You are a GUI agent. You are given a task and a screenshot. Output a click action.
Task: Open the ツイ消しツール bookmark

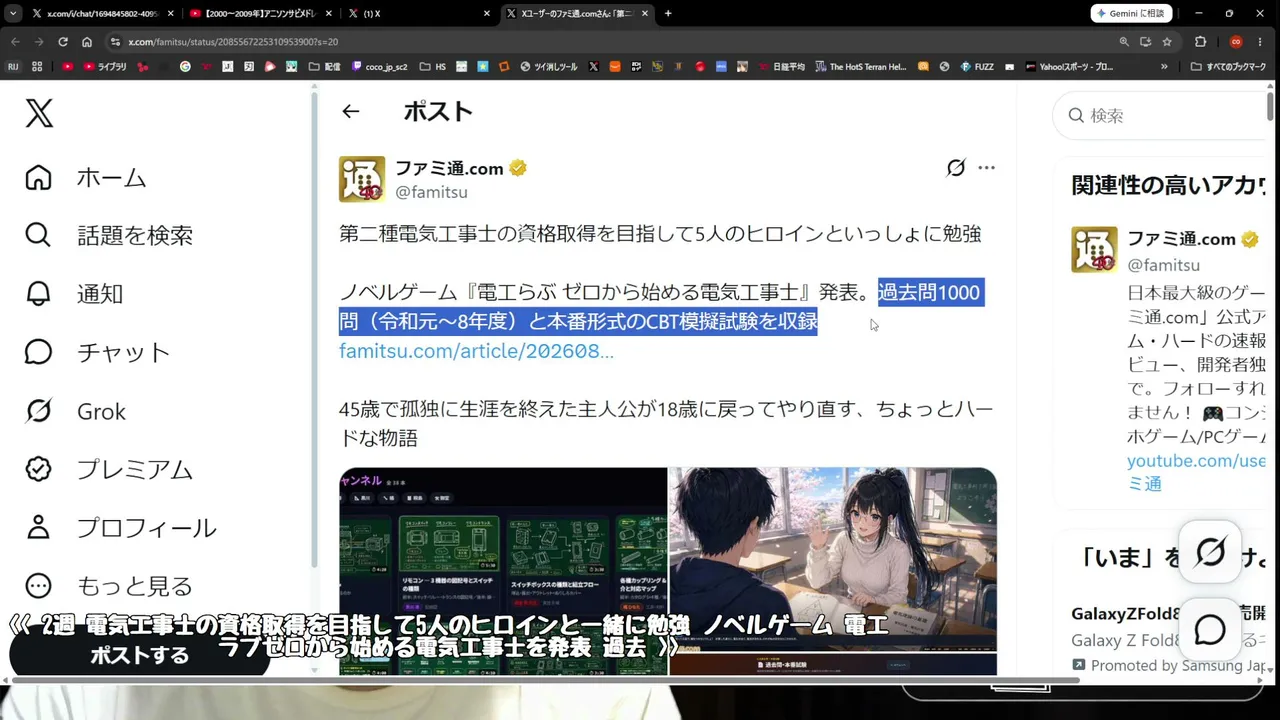click(547, 67)
